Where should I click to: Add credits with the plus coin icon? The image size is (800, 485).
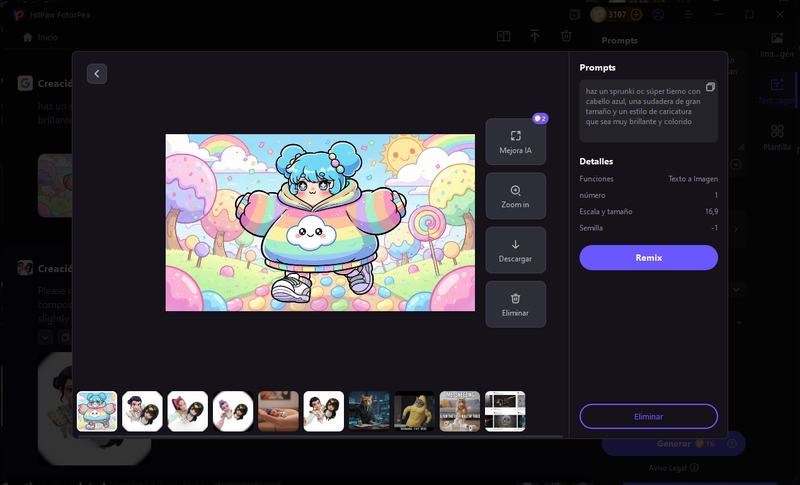click(x=636, y=15)
